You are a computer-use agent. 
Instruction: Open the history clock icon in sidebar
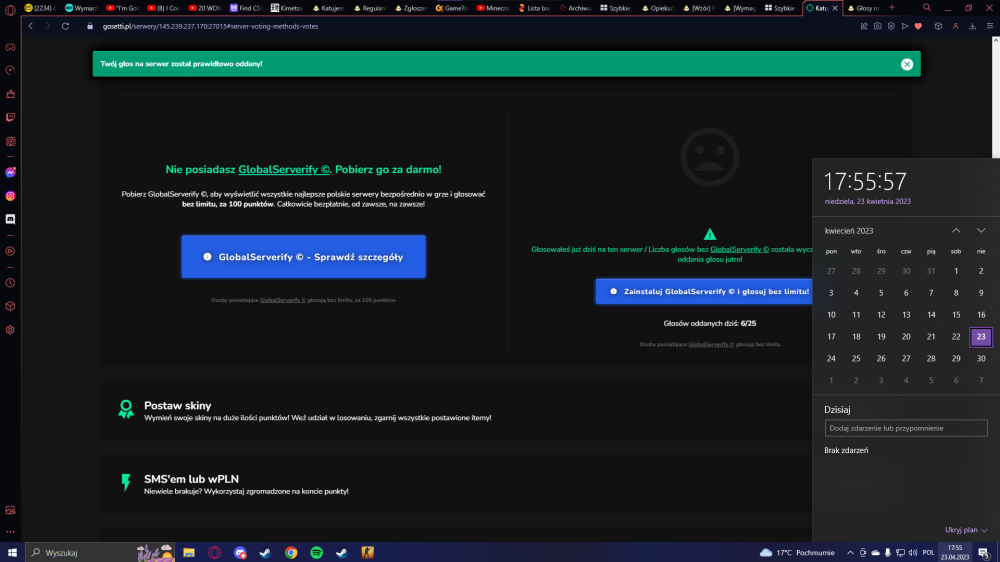click(x=10, y=283)
